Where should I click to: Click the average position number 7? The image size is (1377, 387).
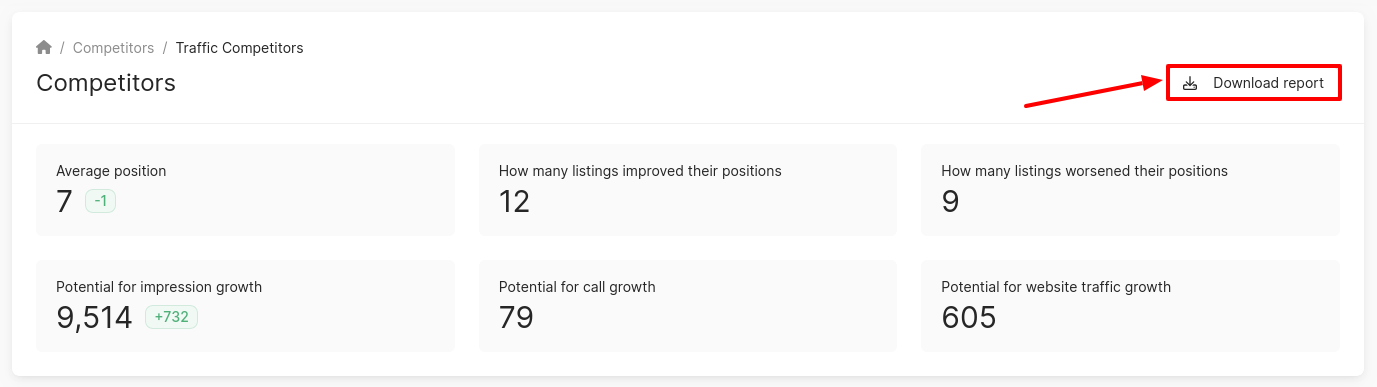tap(65, 202)
